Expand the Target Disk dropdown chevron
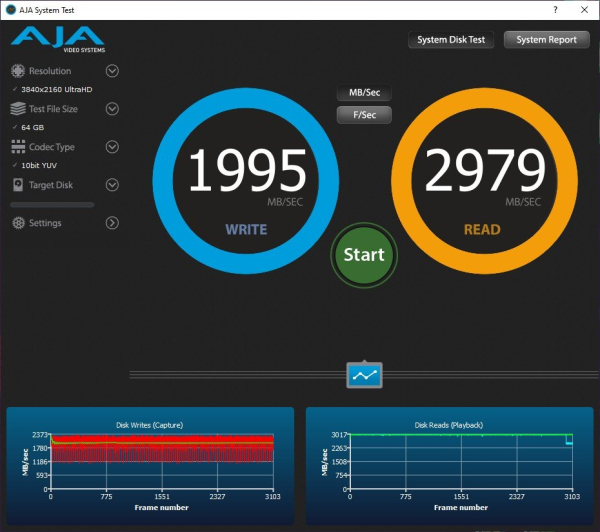Screen dimensions: 600x532 point(112,185)
